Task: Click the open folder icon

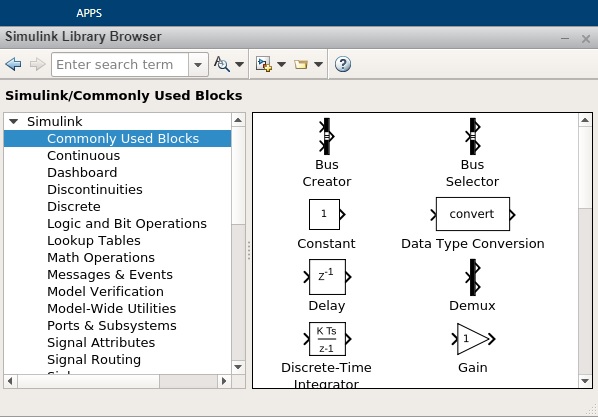Action: click(x=301, y=64)
